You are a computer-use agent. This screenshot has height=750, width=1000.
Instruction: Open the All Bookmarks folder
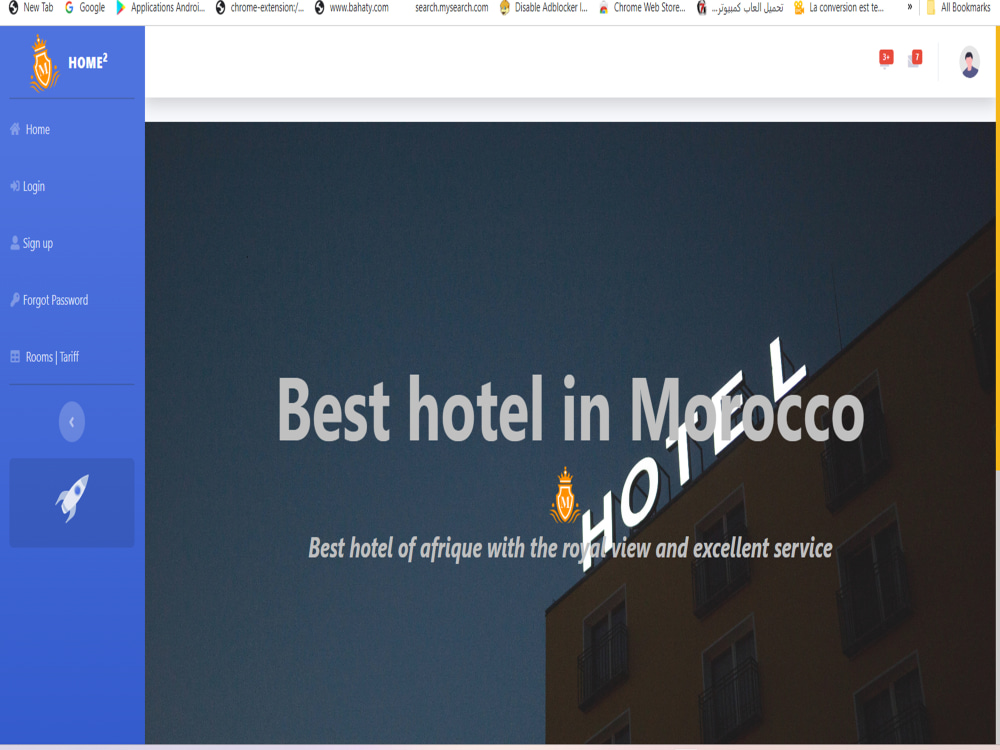click(959, 8)
